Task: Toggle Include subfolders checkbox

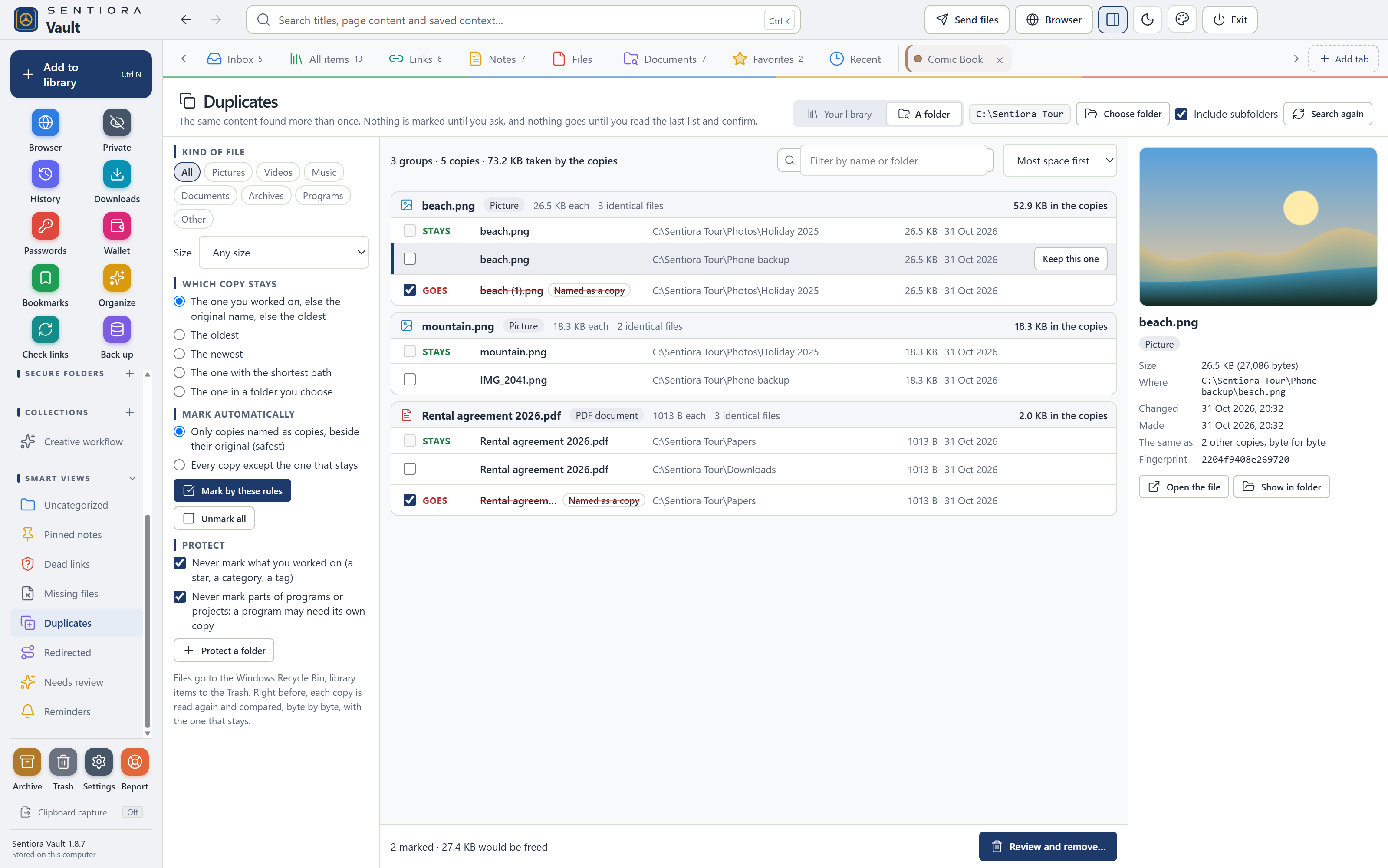Action: click(x=1181, y=114)
